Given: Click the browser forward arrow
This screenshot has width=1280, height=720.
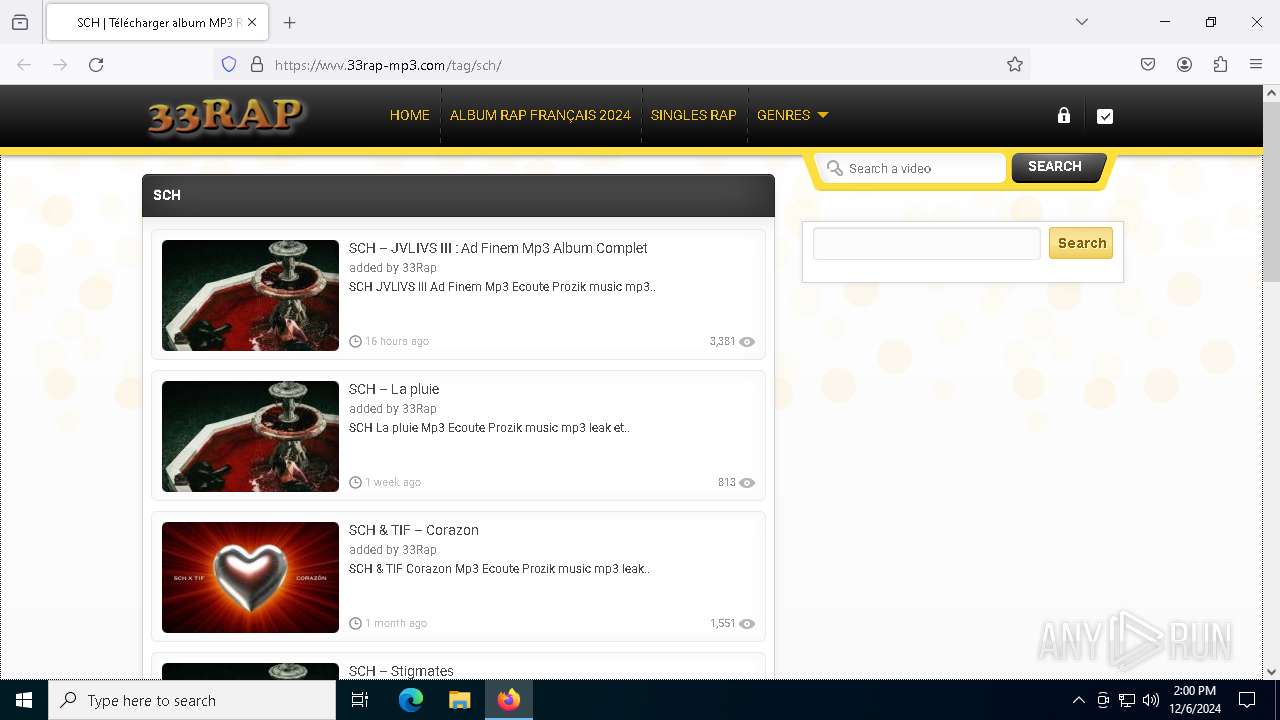Looking at the screenshot, I should click(60, 65).
